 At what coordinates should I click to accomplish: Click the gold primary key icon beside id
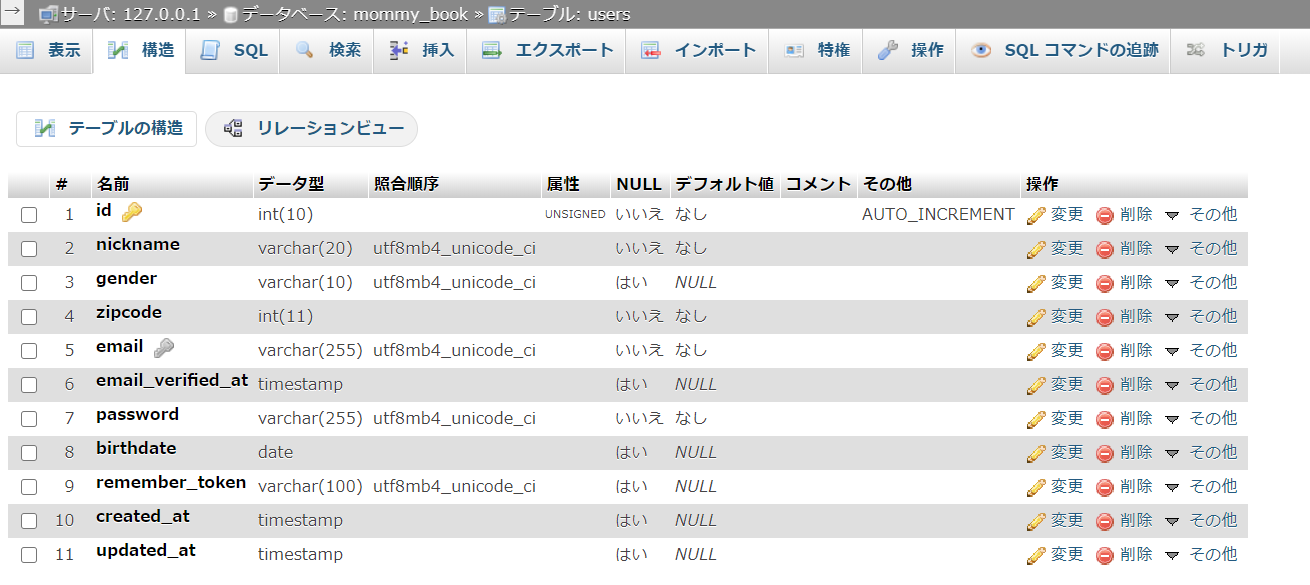coord(132,212)
